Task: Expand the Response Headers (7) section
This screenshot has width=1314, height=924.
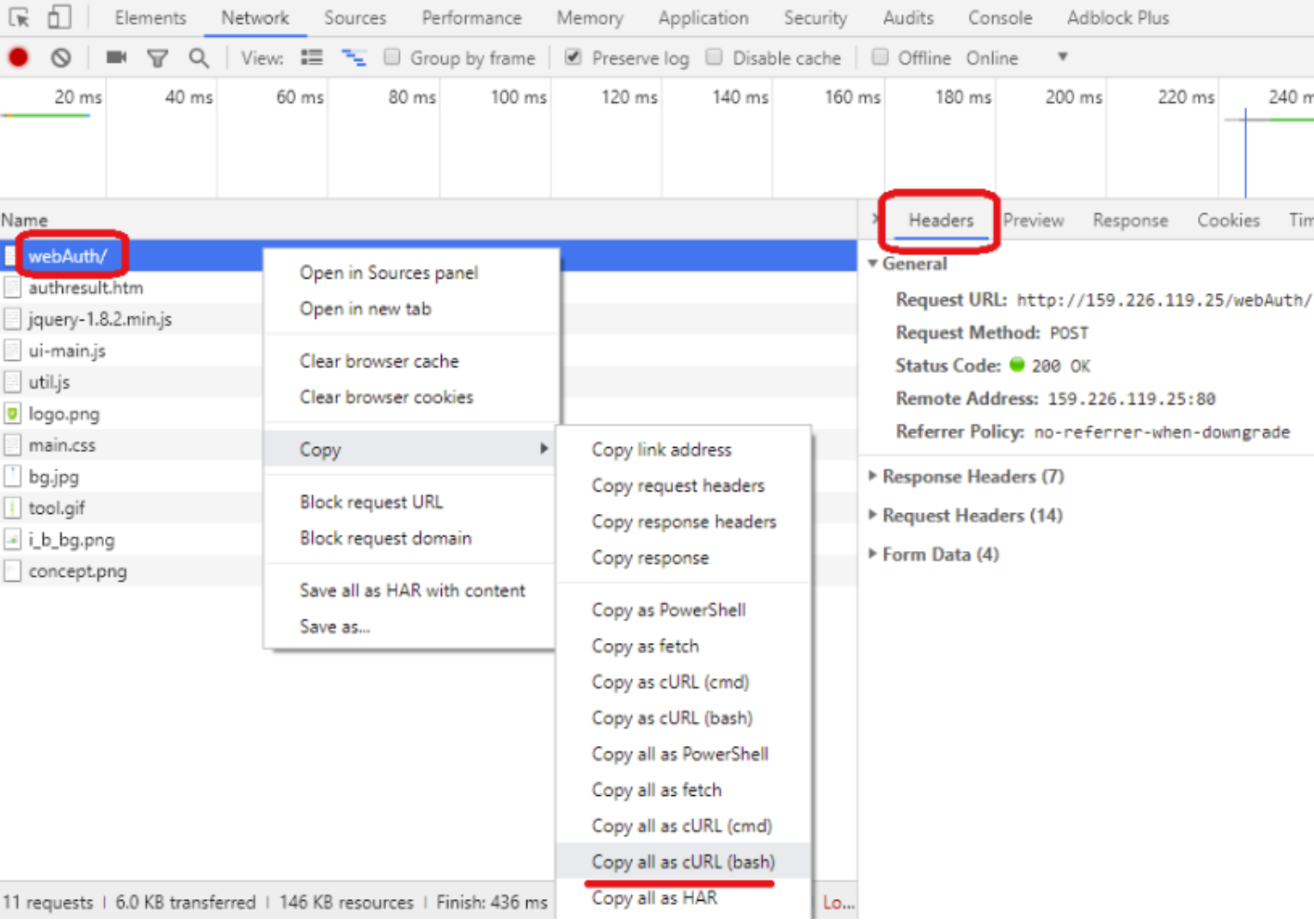Action: (x=972, y=476)
